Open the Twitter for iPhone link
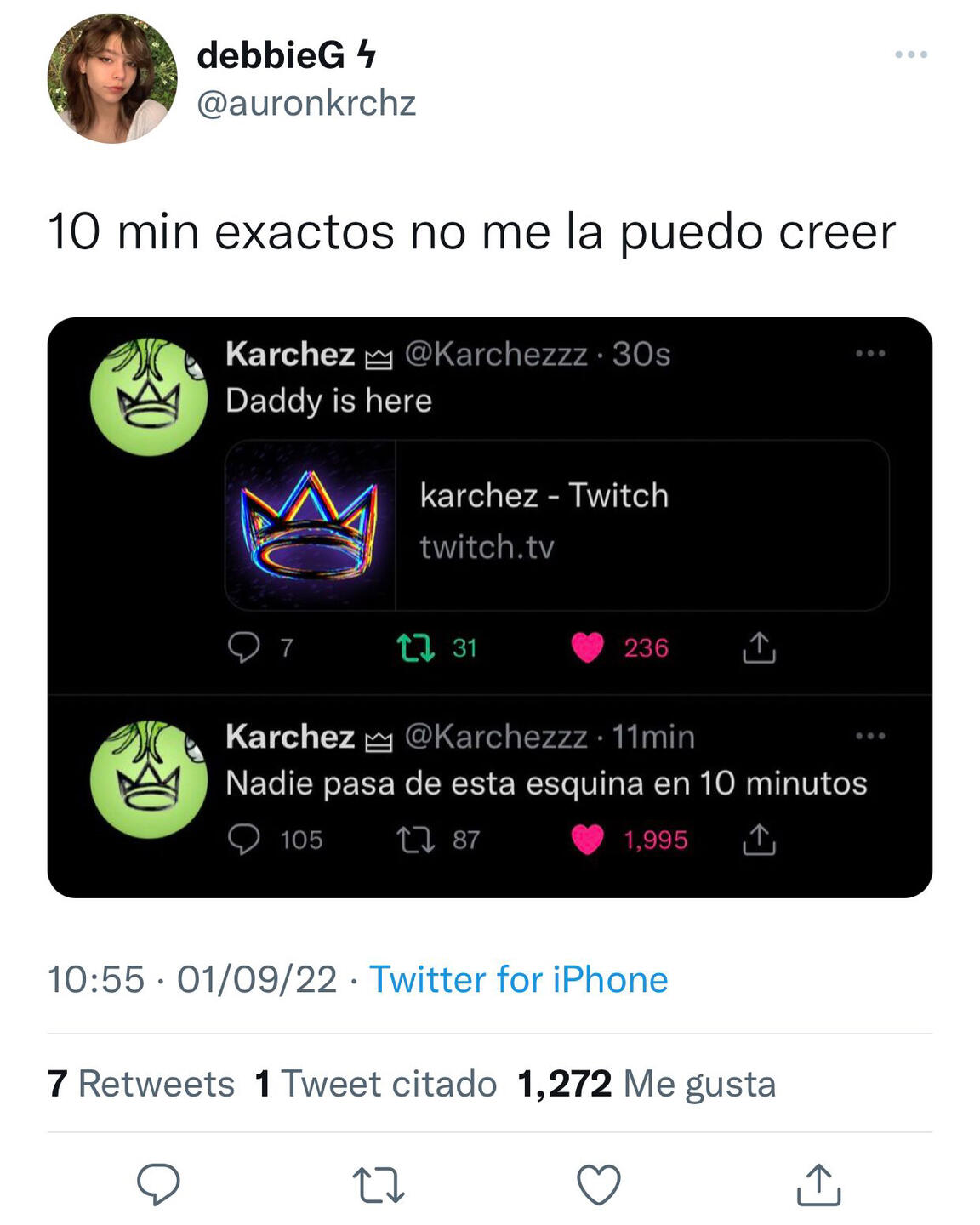Image resolution: width=980 pixels, height=1225 pixels. 518,979
